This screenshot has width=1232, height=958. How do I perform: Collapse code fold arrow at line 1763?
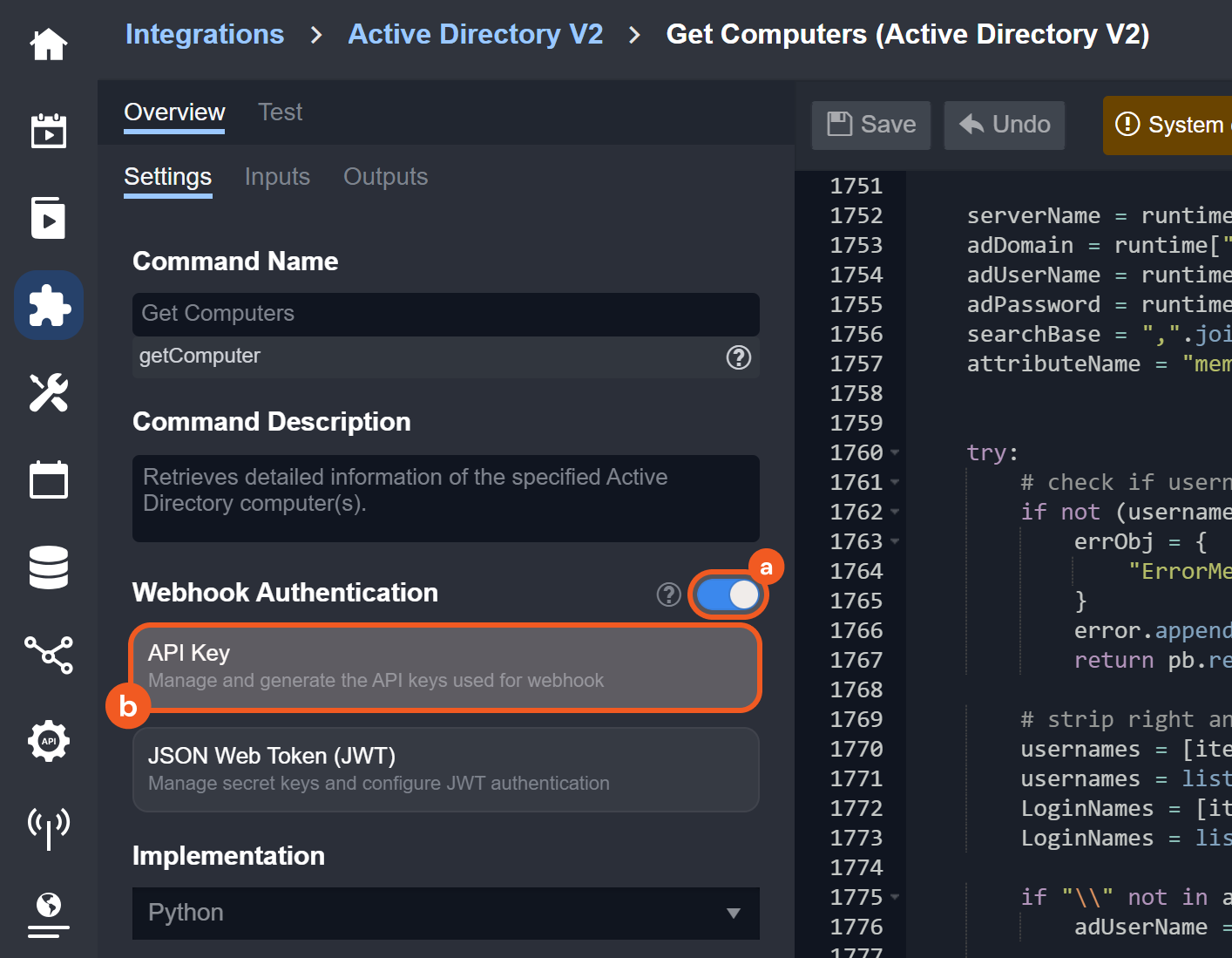tap(895, 541)
